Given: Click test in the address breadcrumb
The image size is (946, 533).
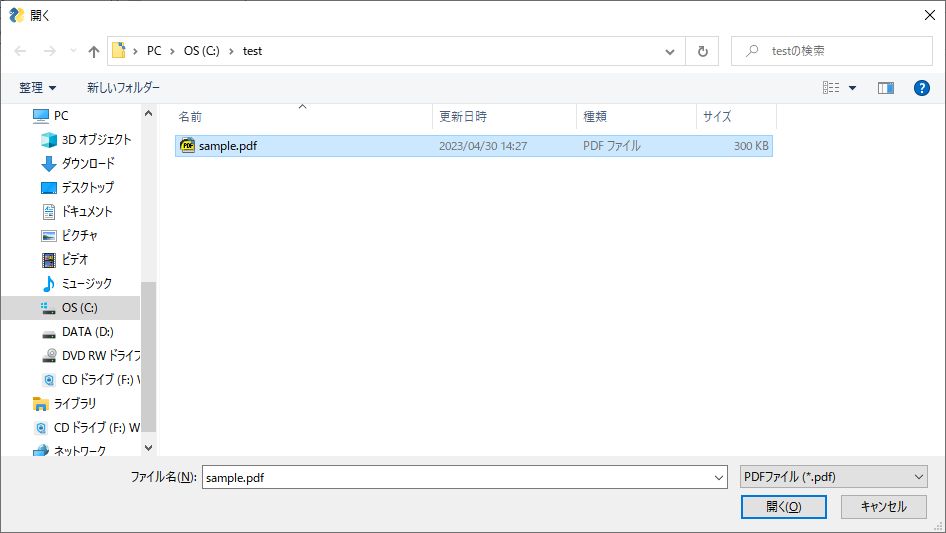Looking at the screenshot, I should 252,51.
